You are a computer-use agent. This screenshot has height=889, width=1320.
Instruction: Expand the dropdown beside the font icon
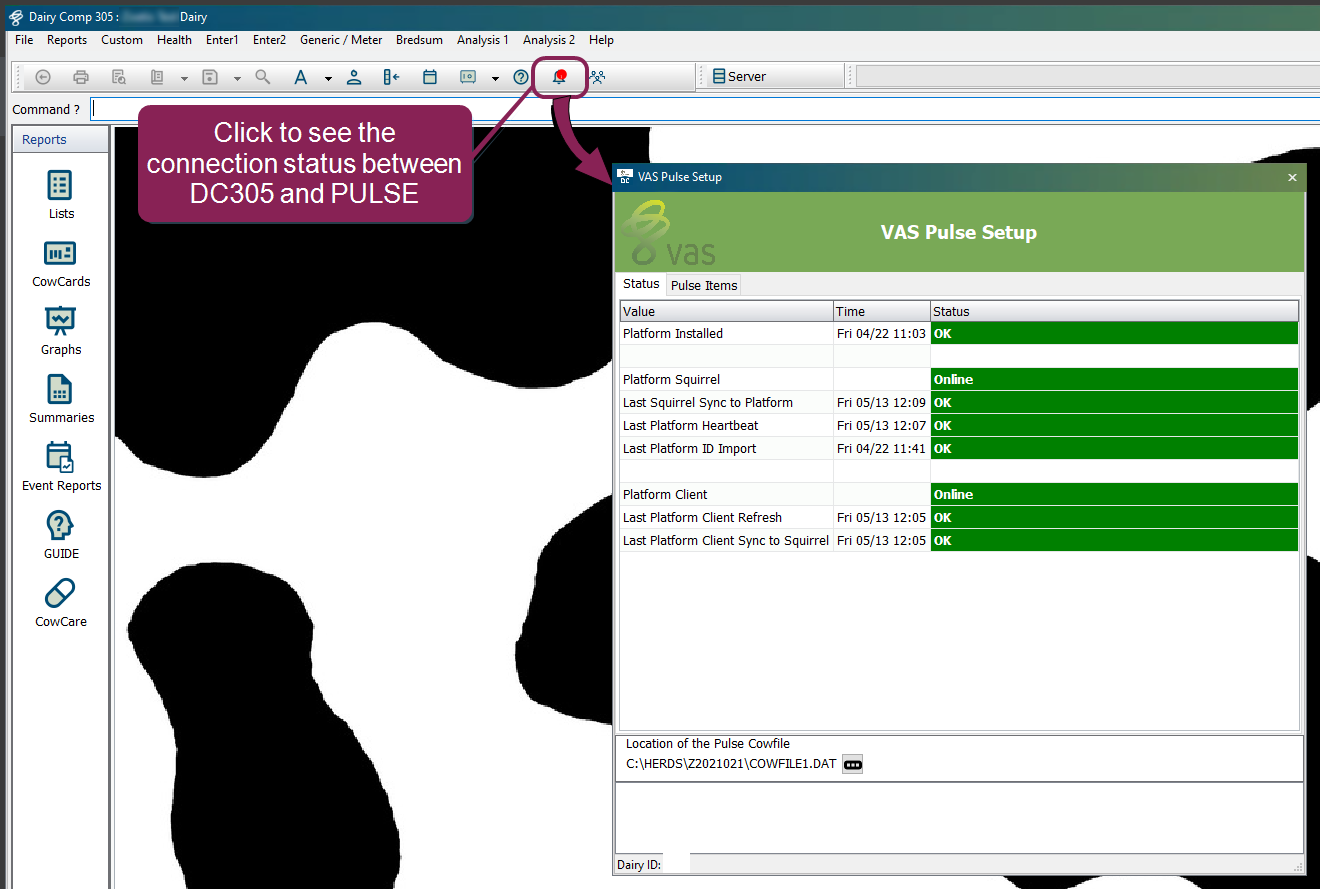point(328,78)
